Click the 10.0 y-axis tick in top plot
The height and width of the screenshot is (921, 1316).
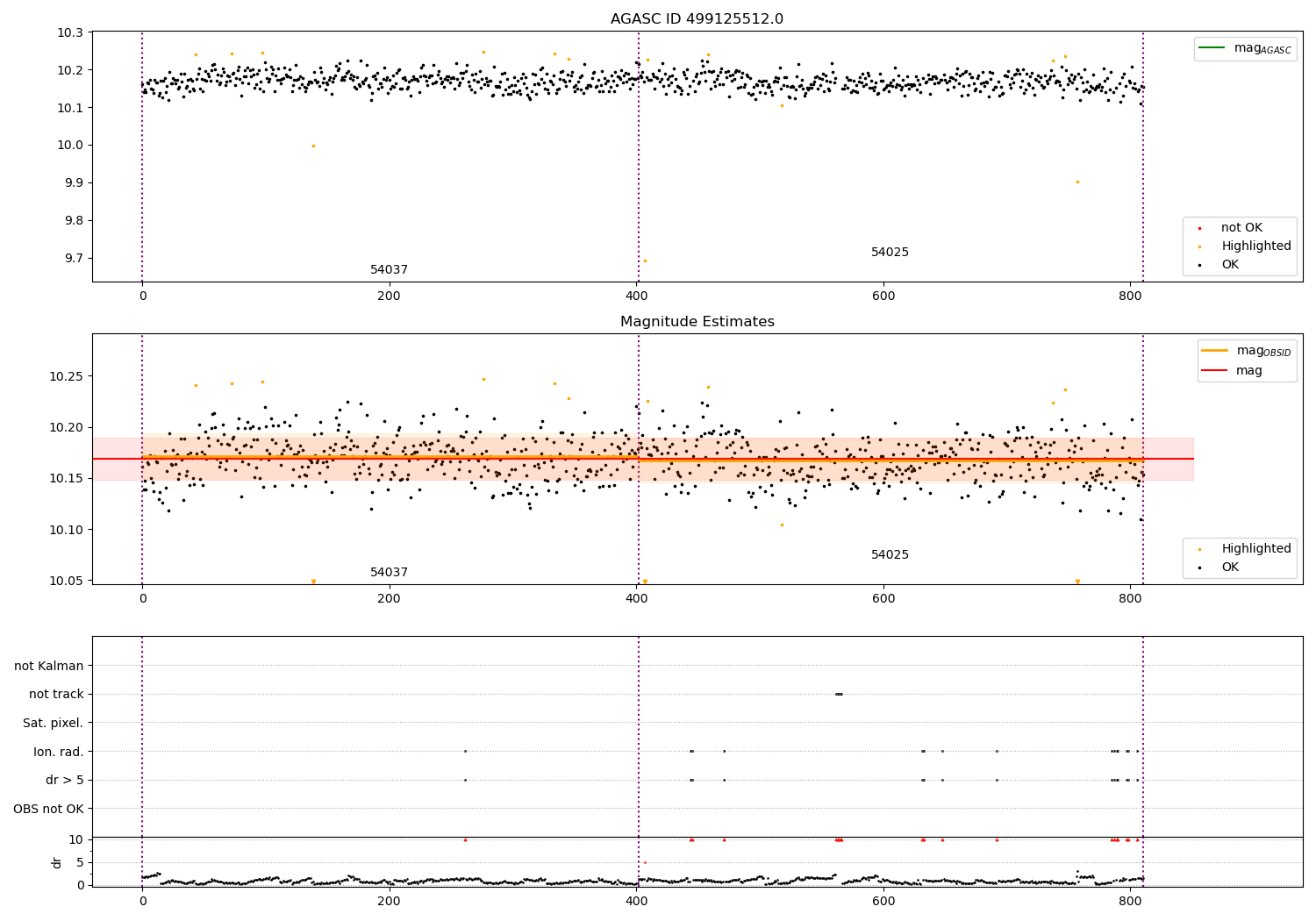(x=70, y=146)
